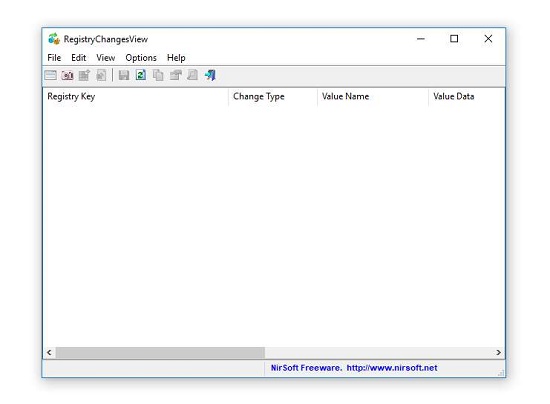Click the Find toolbar icon
The image size is (550, 404).
pyautogui.click(x=193, y=75)
